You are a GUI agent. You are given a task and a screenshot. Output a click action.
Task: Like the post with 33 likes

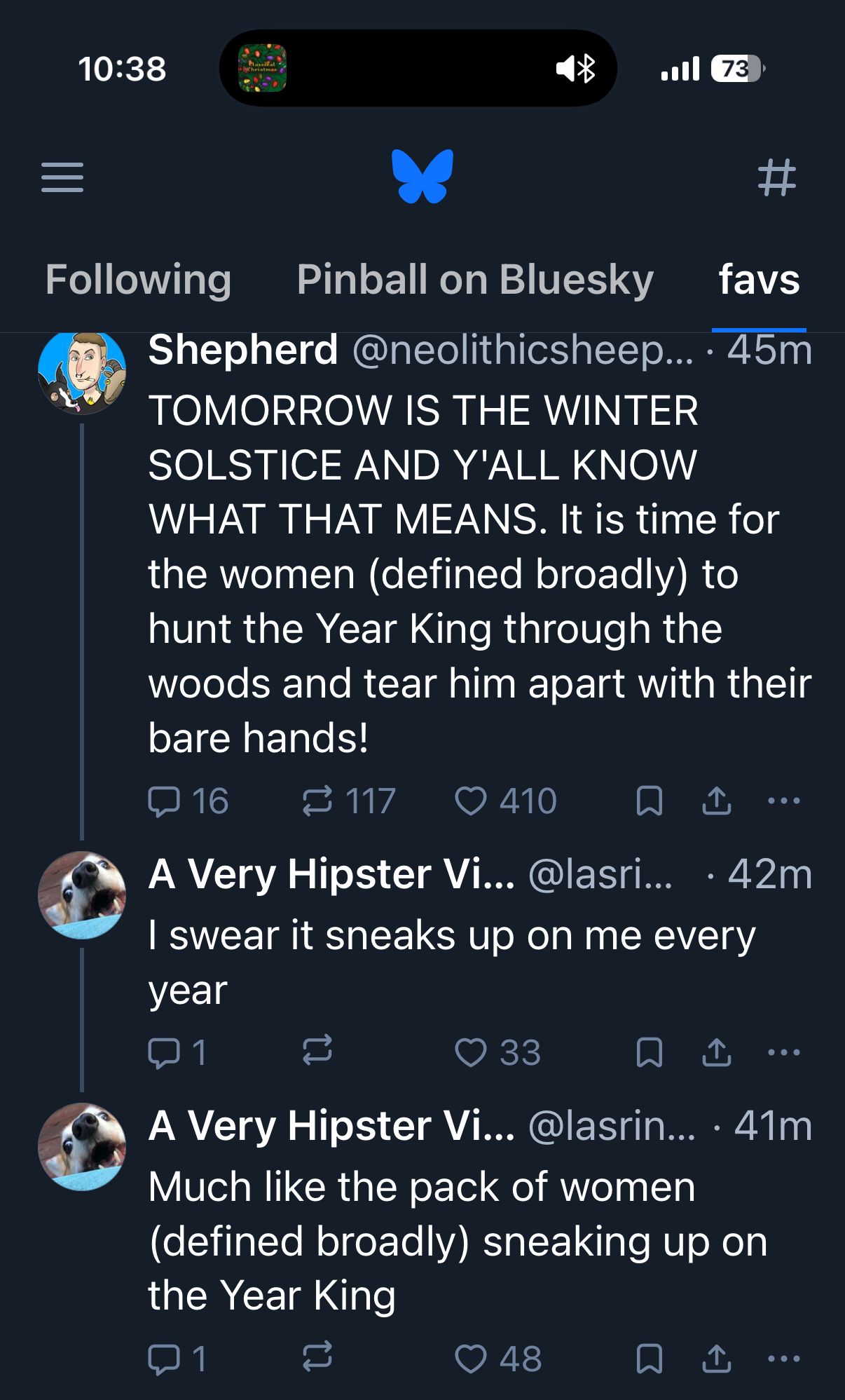[471, 1052]
